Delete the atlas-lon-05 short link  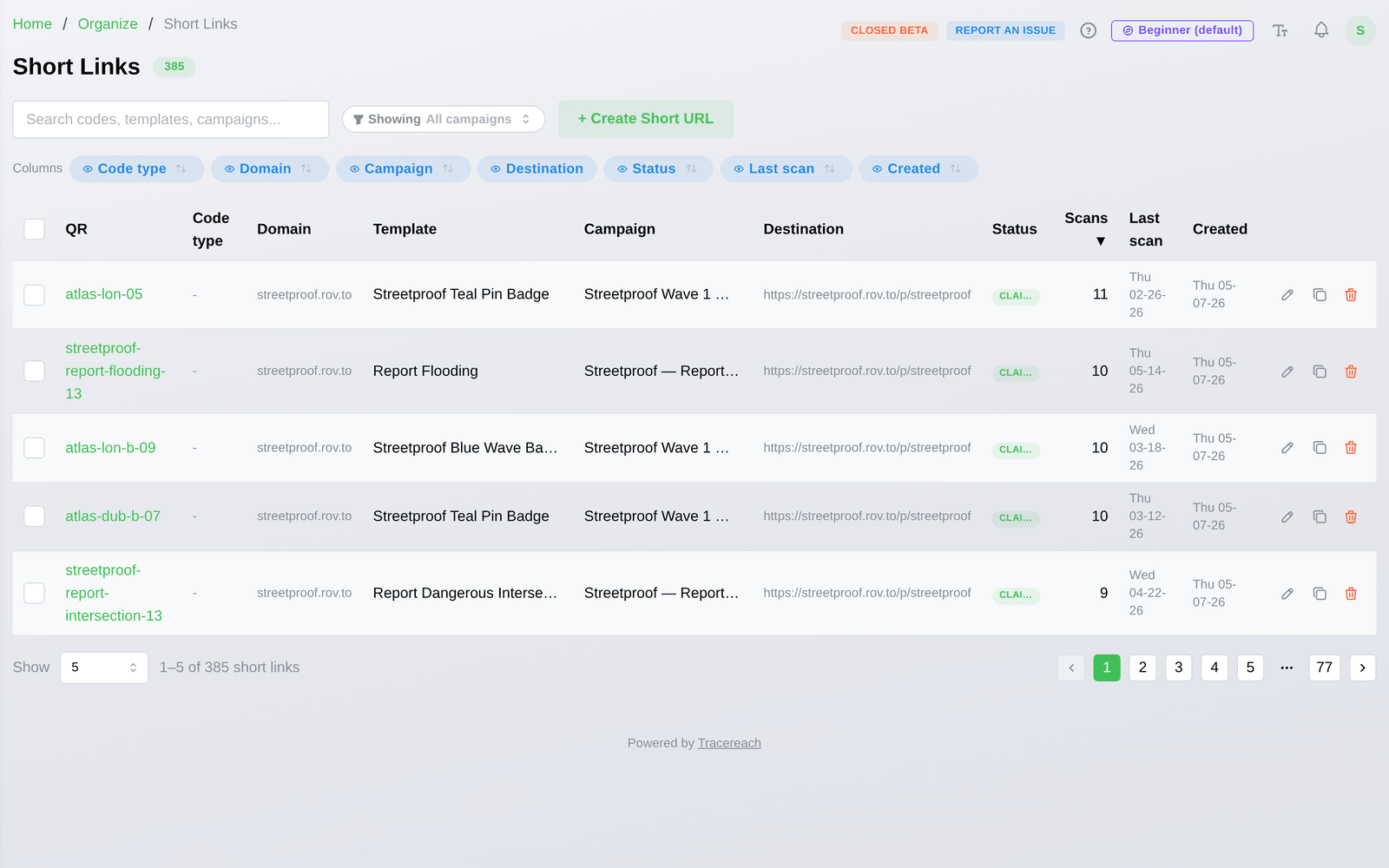point(1351,295)
